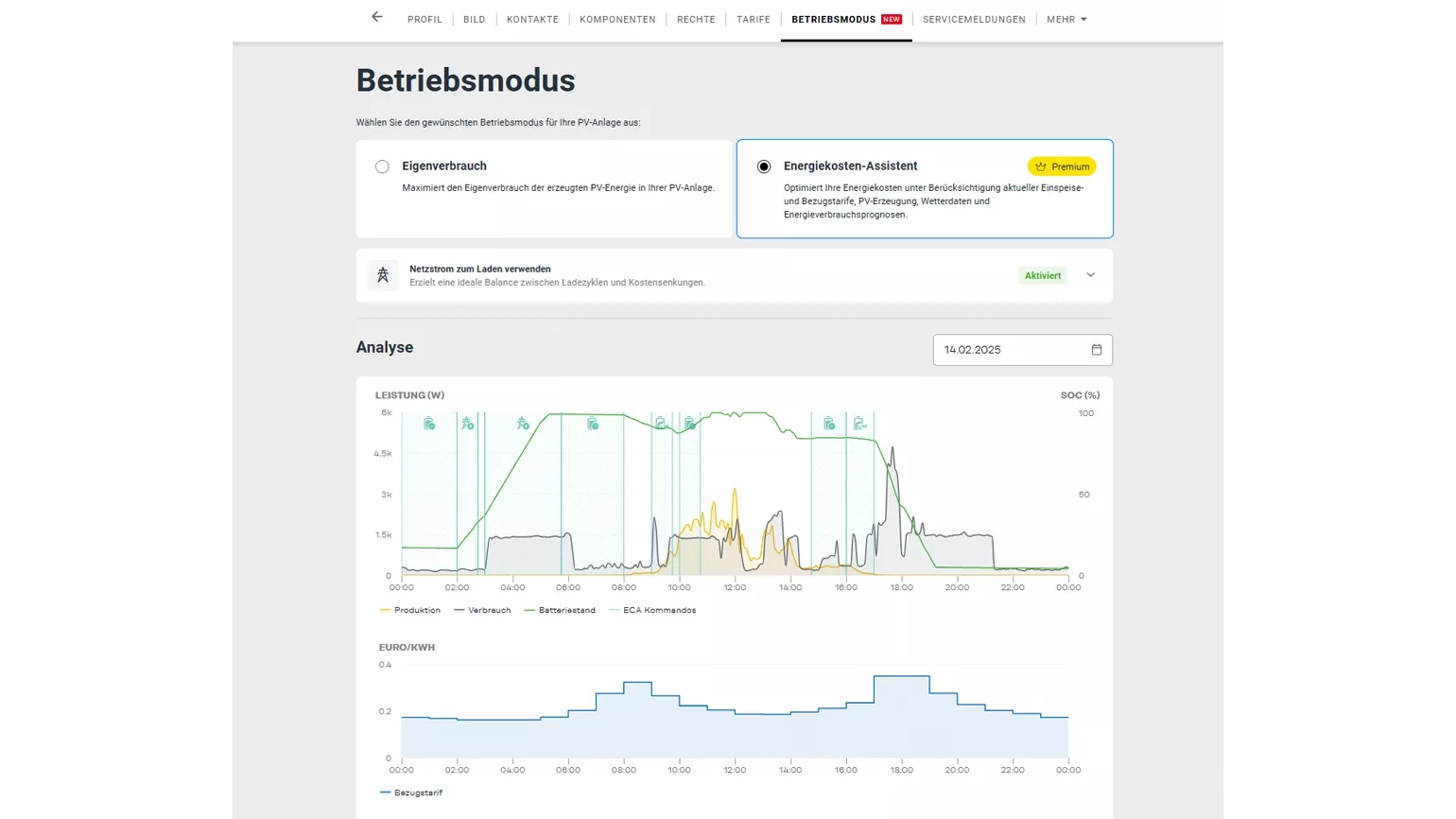The height and width of the screenshot is (819, 1456).
Task: Open the 14.02.2025 date picker field
Action: 1012,350
